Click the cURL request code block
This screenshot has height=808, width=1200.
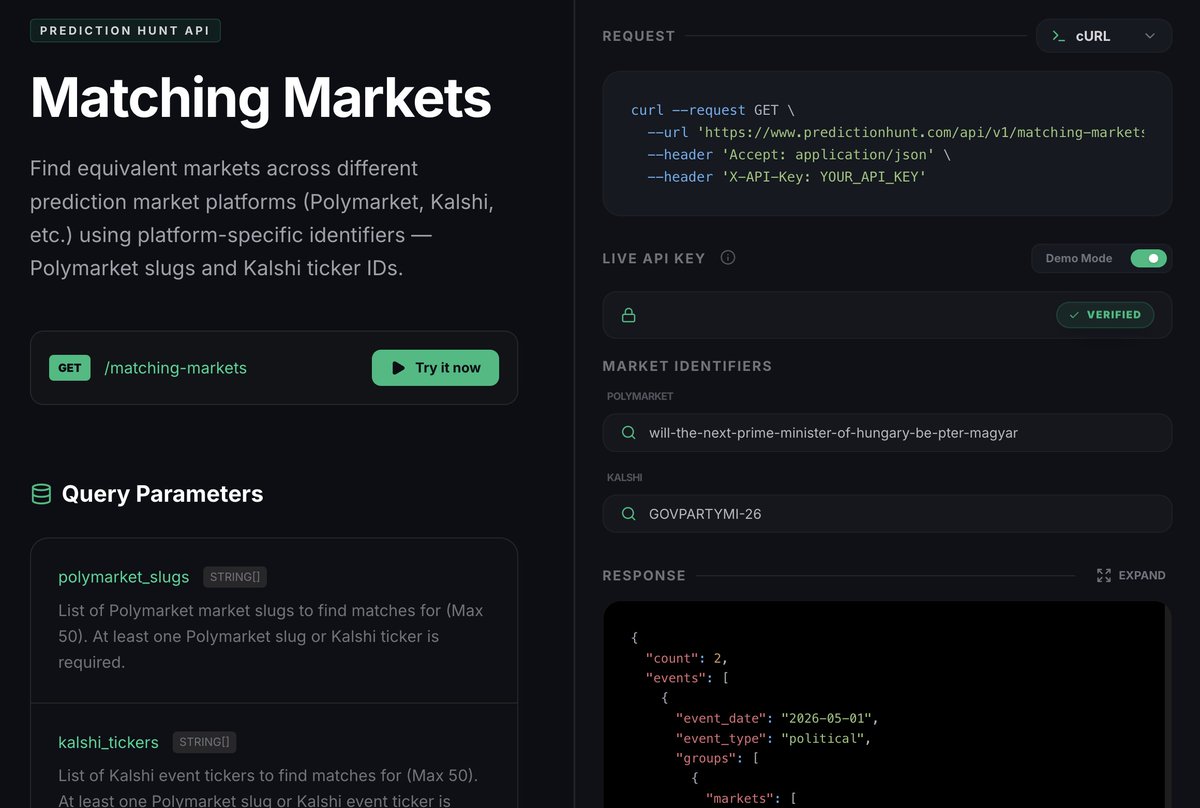[x=887, y=143]
